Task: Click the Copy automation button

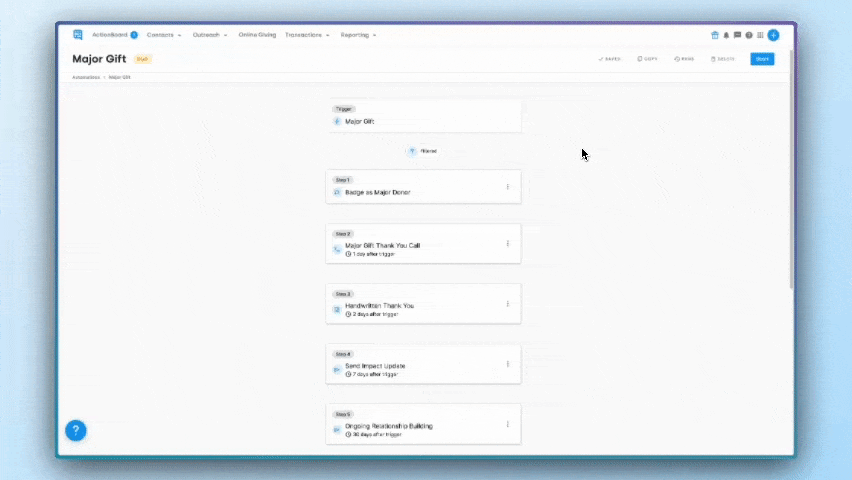Action: 647,59
